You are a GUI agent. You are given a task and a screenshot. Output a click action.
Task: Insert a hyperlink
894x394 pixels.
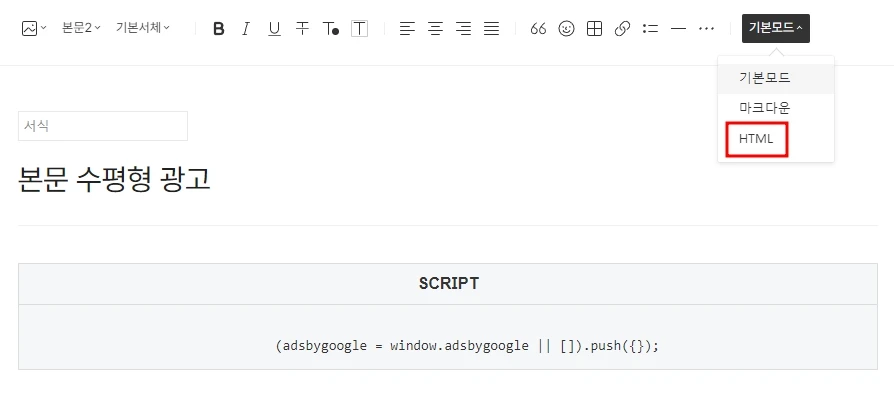coord(623,29)
